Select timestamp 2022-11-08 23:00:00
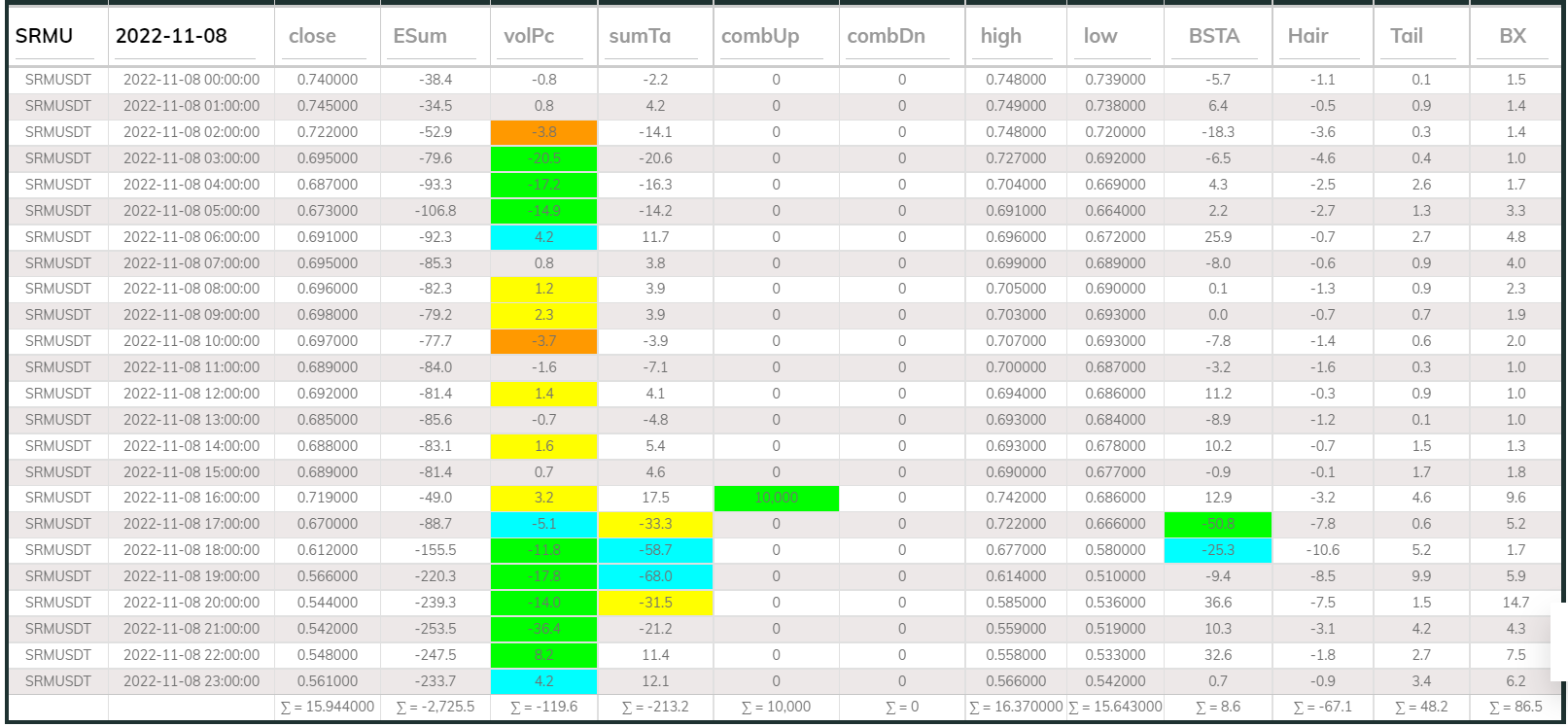 [x=192, y=681]
